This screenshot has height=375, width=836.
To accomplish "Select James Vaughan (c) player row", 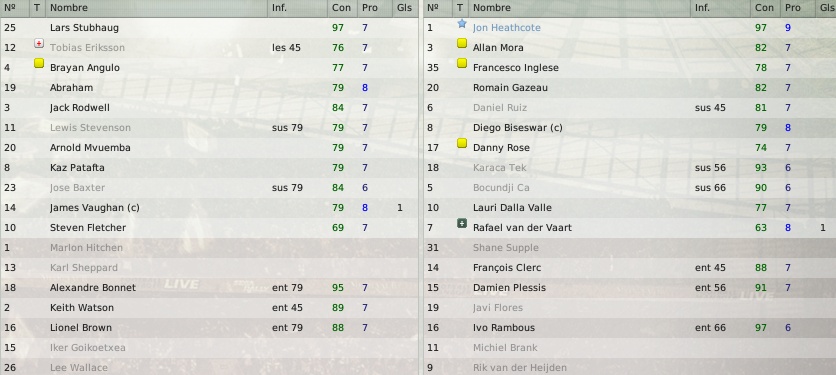I will (209, 208).
